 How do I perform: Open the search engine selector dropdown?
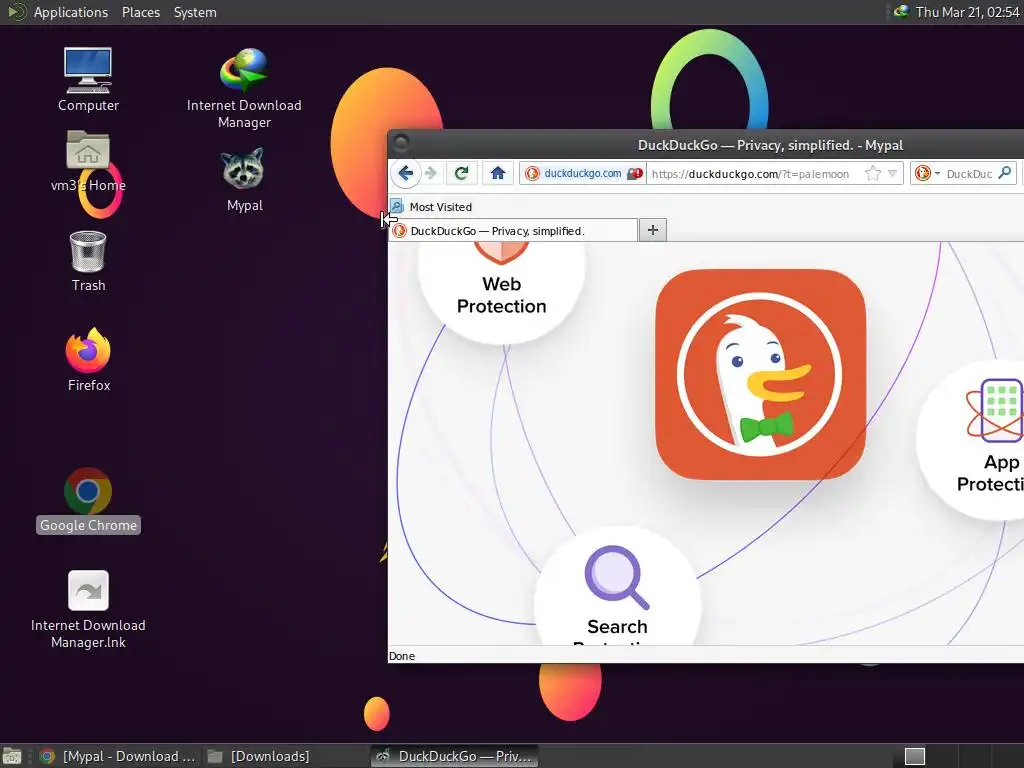(927, 173)
